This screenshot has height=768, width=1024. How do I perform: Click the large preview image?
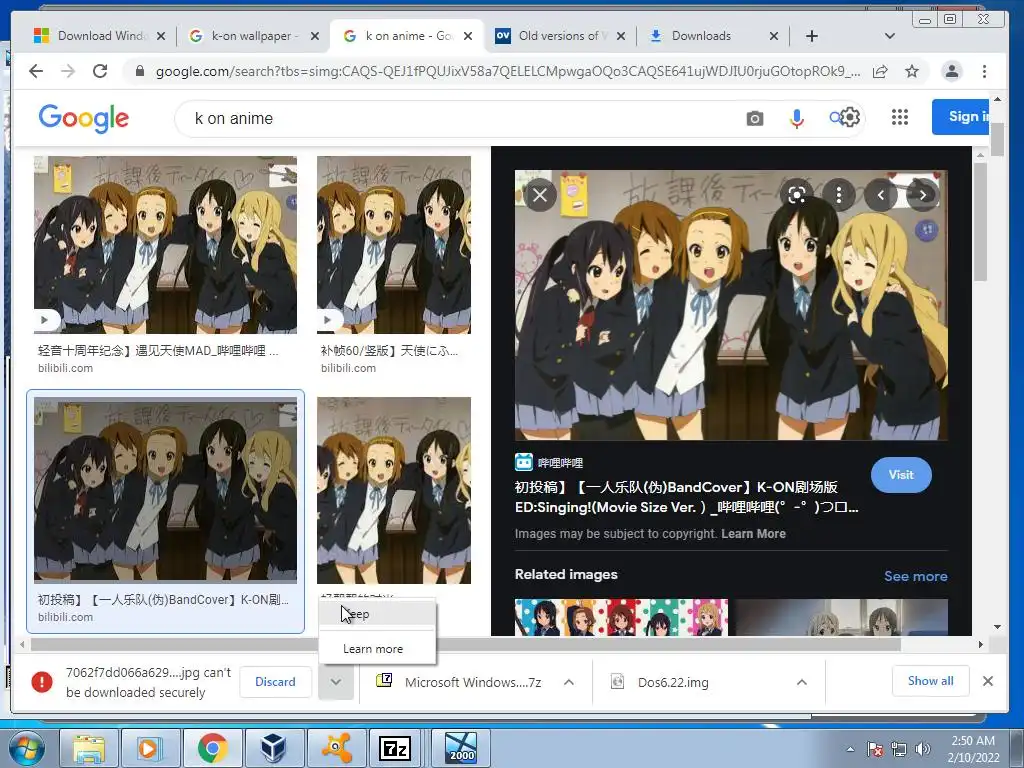(x=731, y=305)
